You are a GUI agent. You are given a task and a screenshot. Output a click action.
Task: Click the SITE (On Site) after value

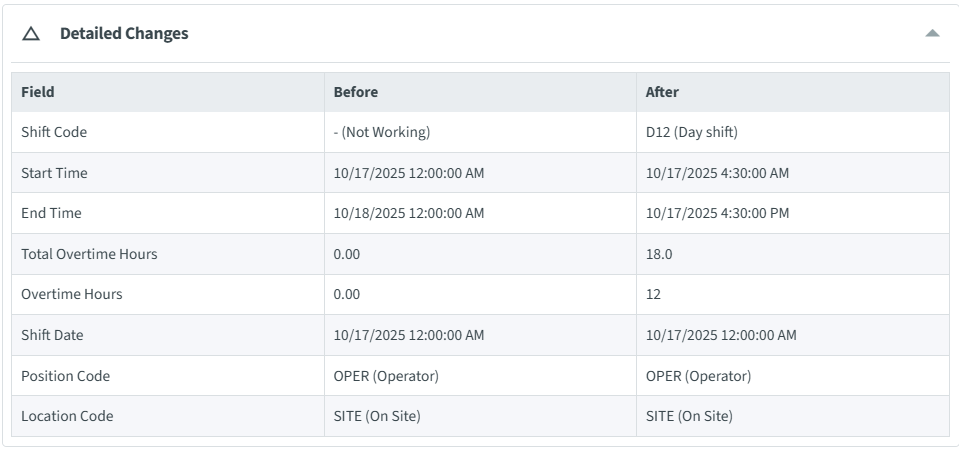[x=689, y=416]
